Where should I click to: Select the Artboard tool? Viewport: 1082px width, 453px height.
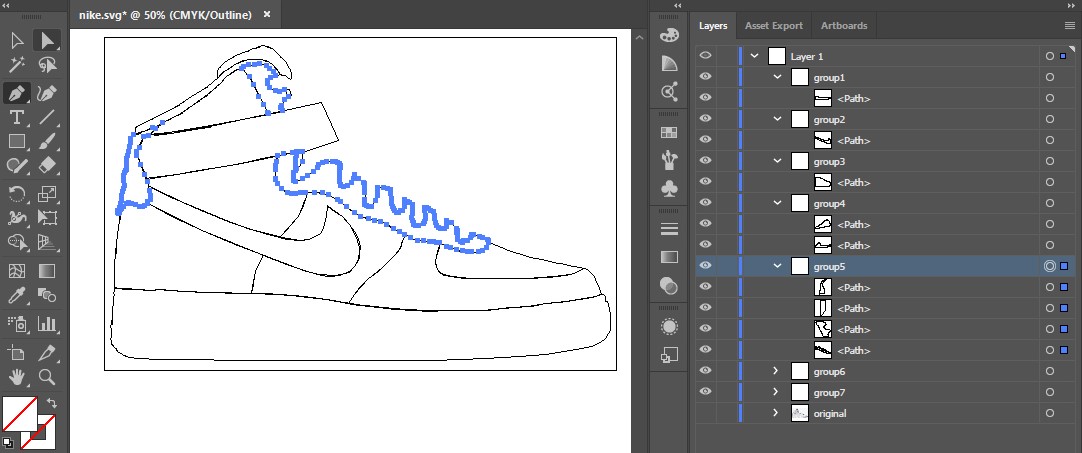point(17,352)
